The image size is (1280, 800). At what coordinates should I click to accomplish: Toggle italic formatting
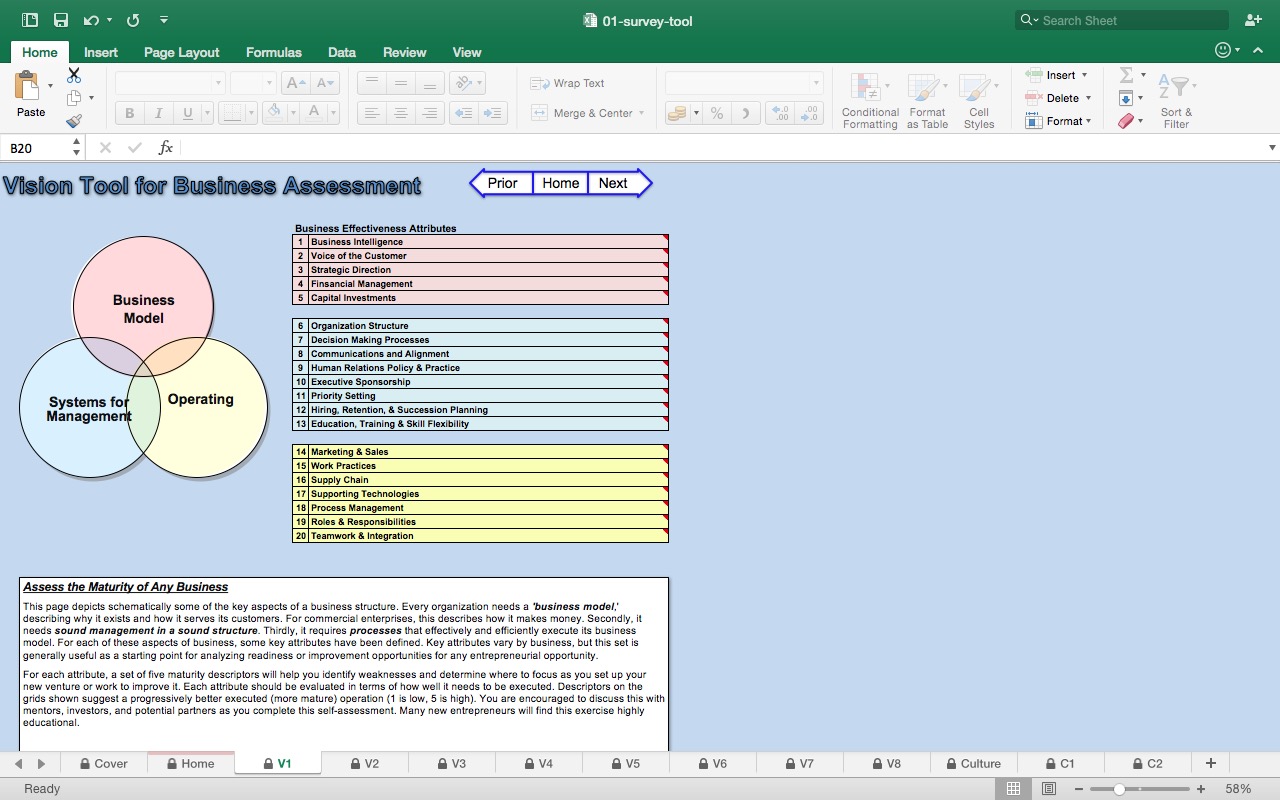tap(158, 112)
